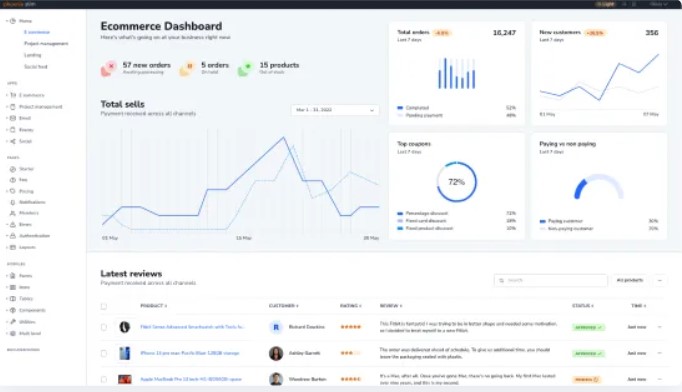Sort reviews by the CUSTOMER column header
Viewport: 682px width, 392px height.
[284, 306]
